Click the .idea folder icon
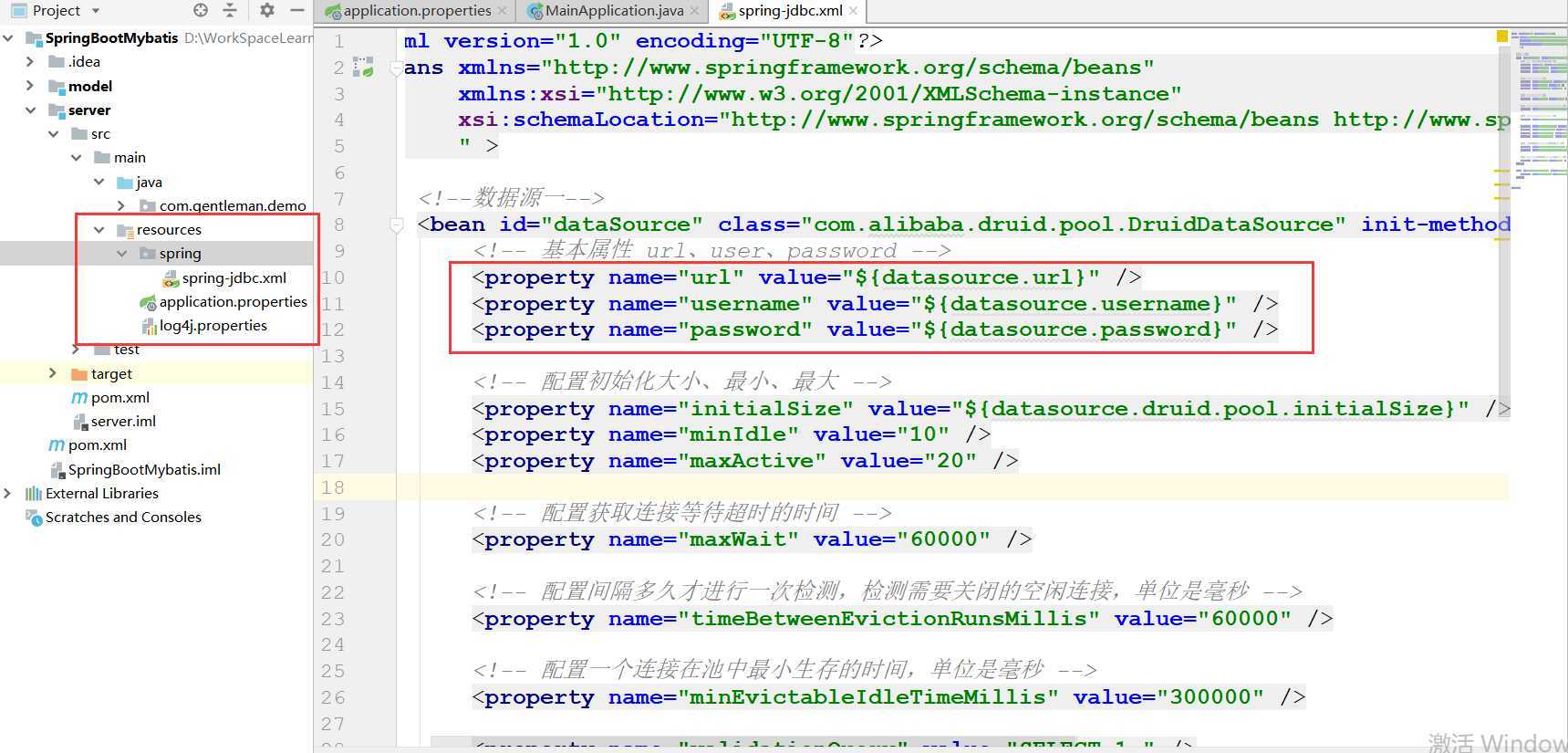The width and height of the screenshot is (1568, 753). pos(57,62)
